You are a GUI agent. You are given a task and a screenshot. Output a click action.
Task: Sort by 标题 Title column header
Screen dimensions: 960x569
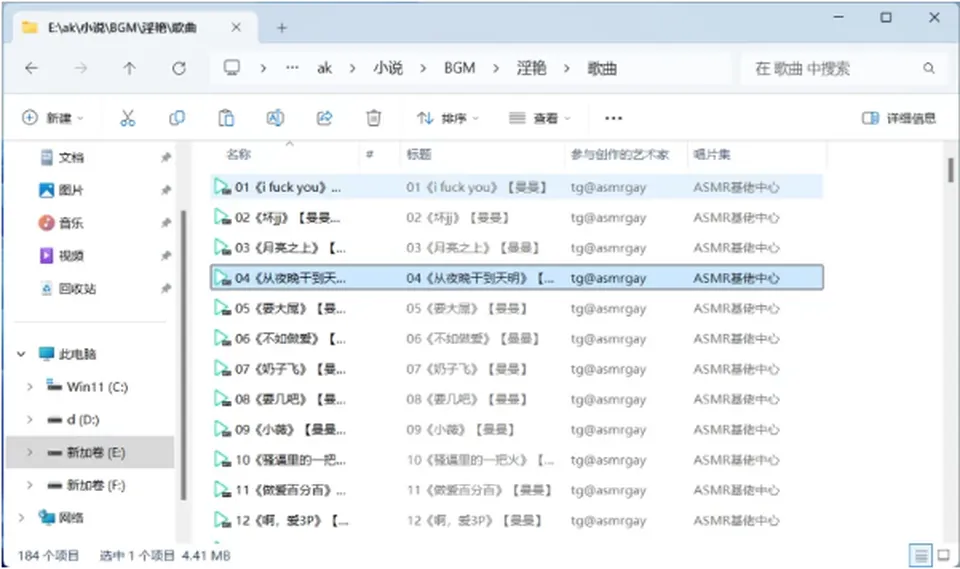coord(419,154)
